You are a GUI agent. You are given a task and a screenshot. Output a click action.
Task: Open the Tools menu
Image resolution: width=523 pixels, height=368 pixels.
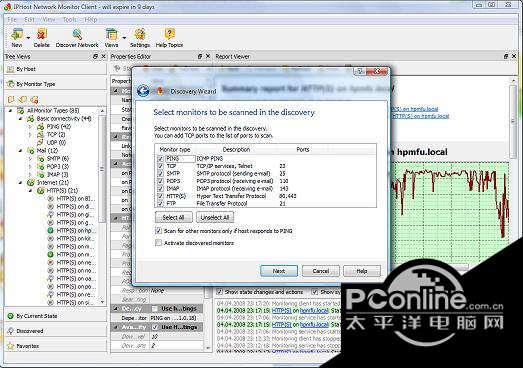[69, 20]
